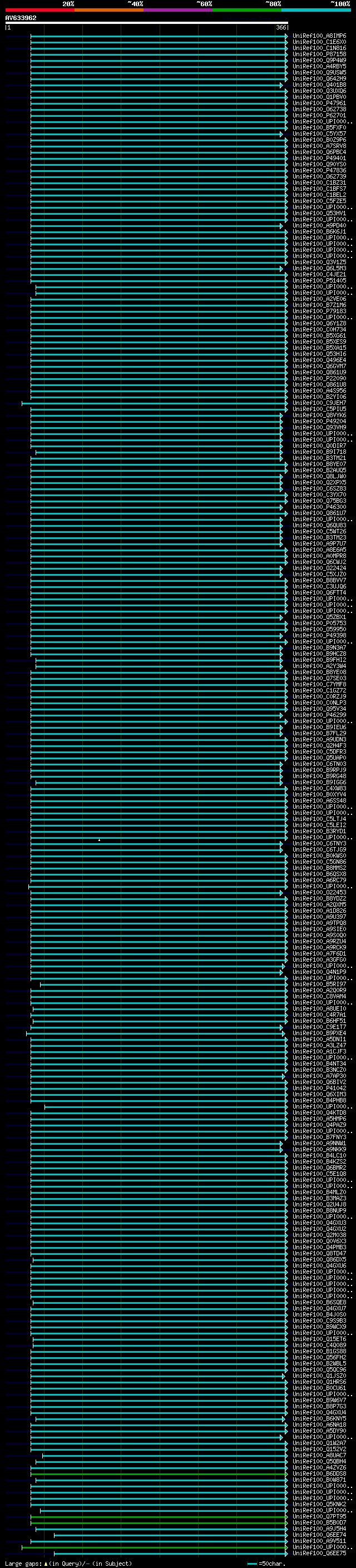The height and width of the screenshot is (1568, 356).
Task: Select hit label UniRef100_O62739
Action: pyautogui.click(x=319, y=176)
